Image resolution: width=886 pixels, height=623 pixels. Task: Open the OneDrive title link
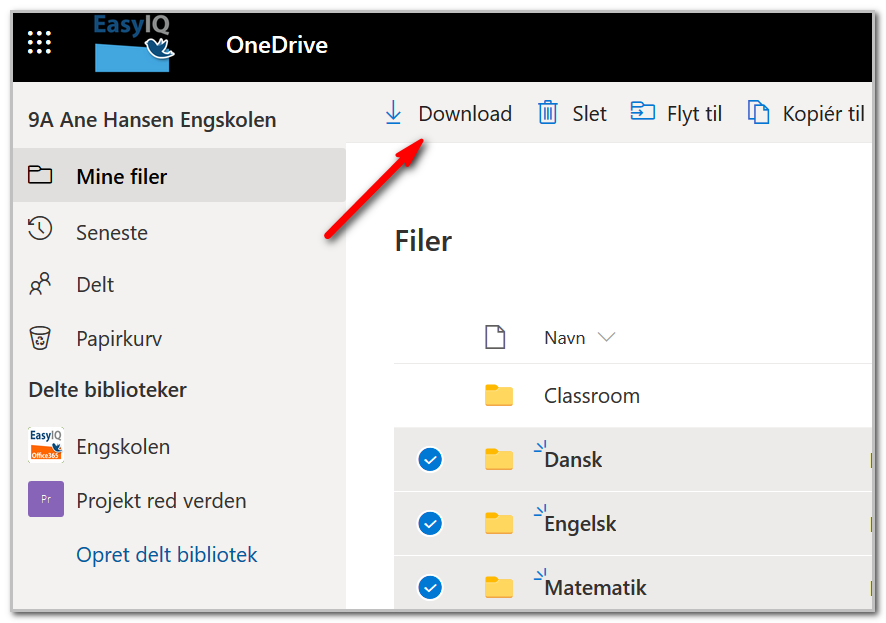tap(277, 45)
